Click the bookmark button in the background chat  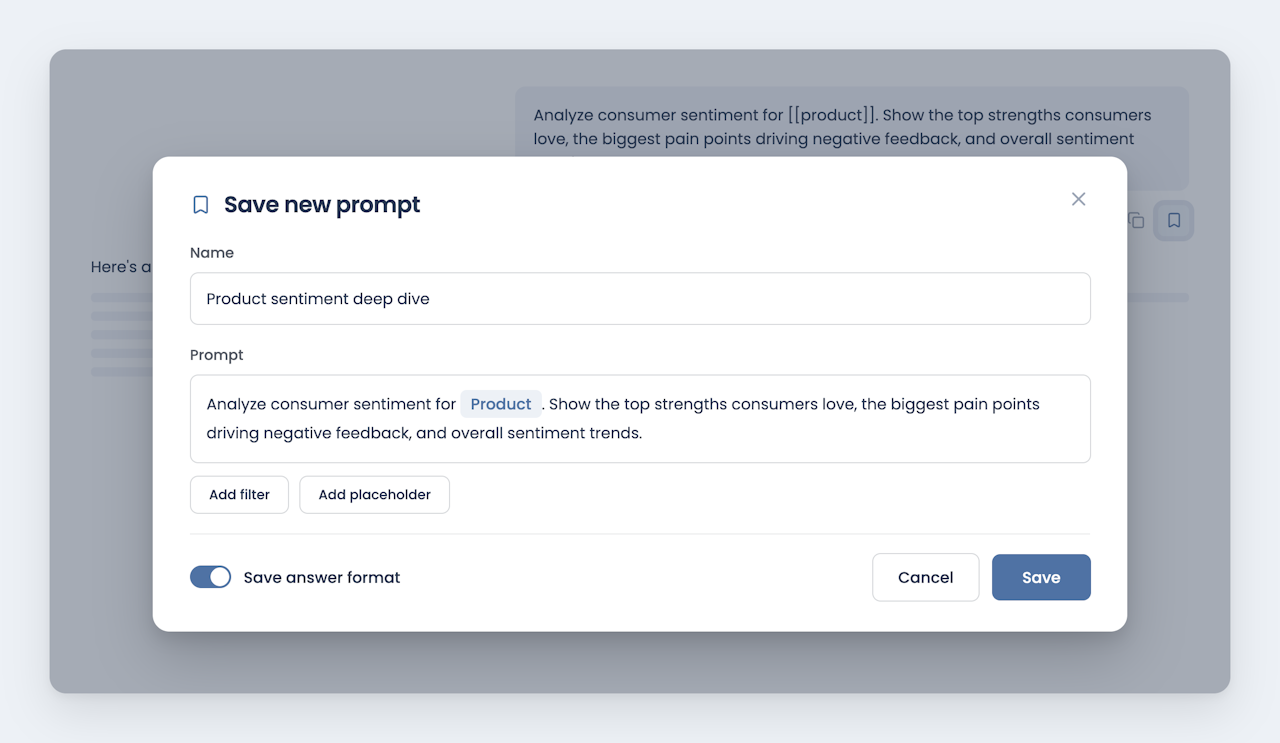pyautogui.click(x=1174, y=220)
